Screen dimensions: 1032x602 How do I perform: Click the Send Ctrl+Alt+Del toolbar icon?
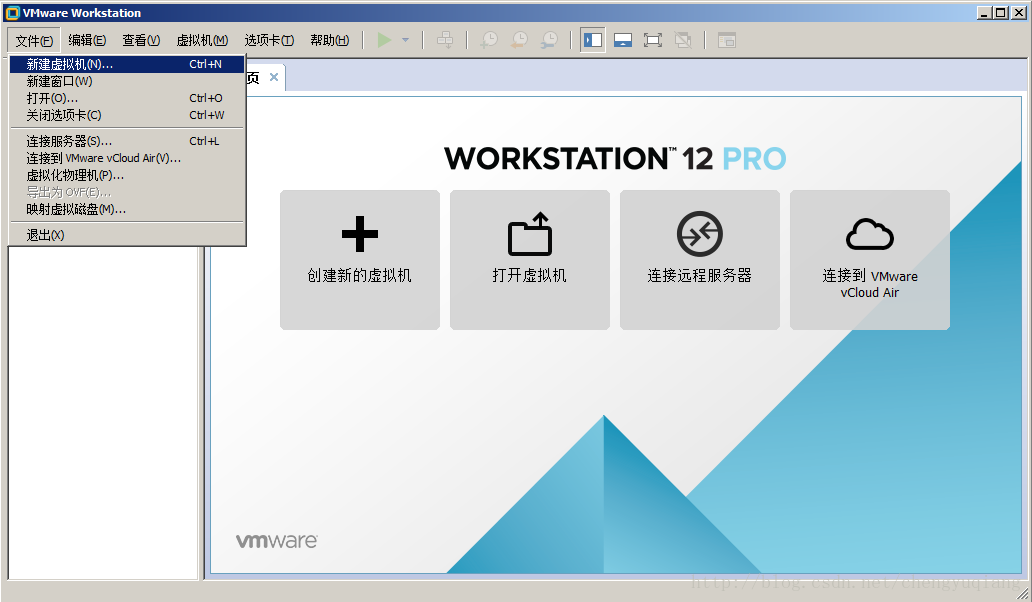(x=445, y=40)
